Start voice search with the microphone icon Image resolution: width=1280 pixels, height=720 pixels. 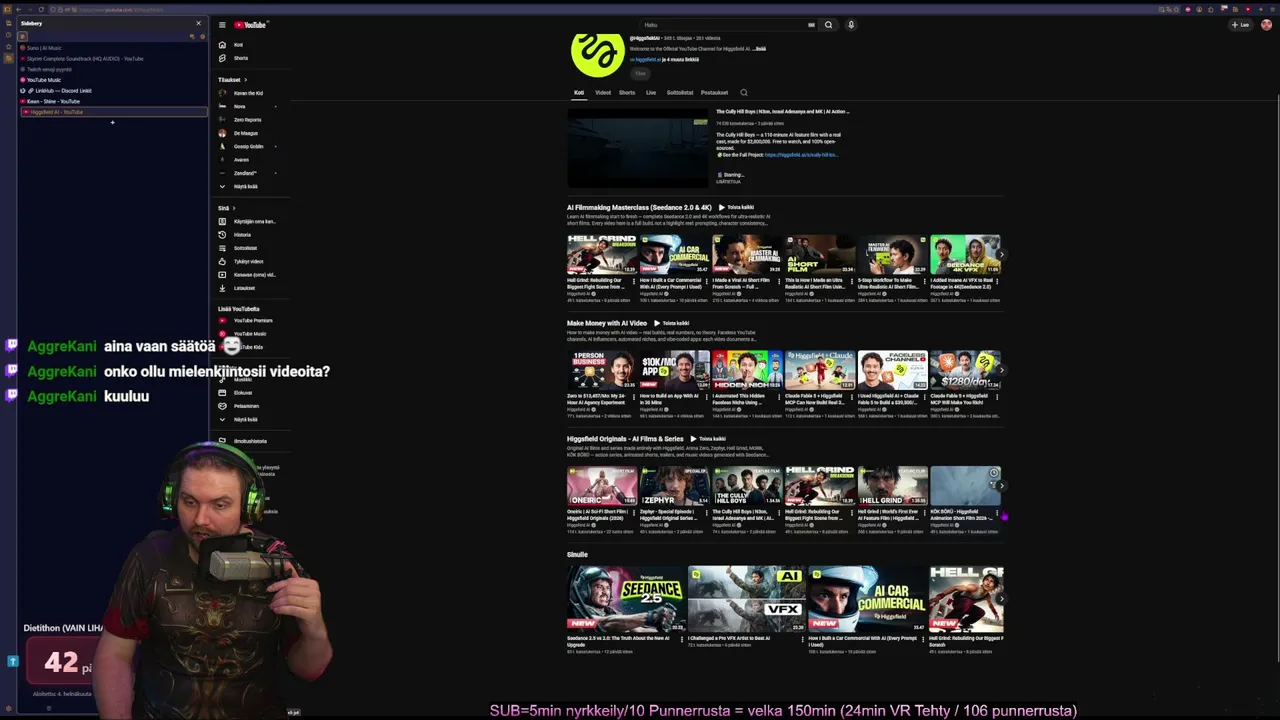(851, 25)
